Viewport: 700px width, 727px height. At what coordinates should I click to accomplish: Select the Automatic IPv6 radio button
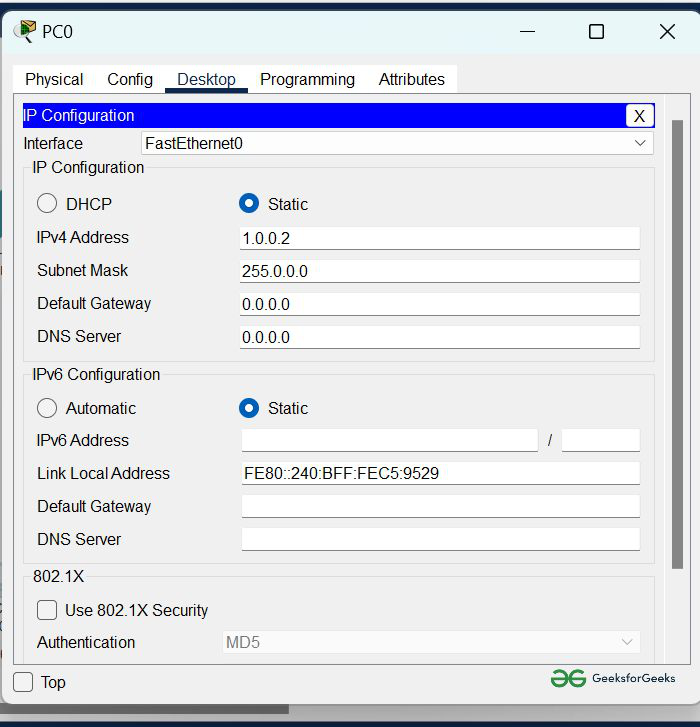47,408
